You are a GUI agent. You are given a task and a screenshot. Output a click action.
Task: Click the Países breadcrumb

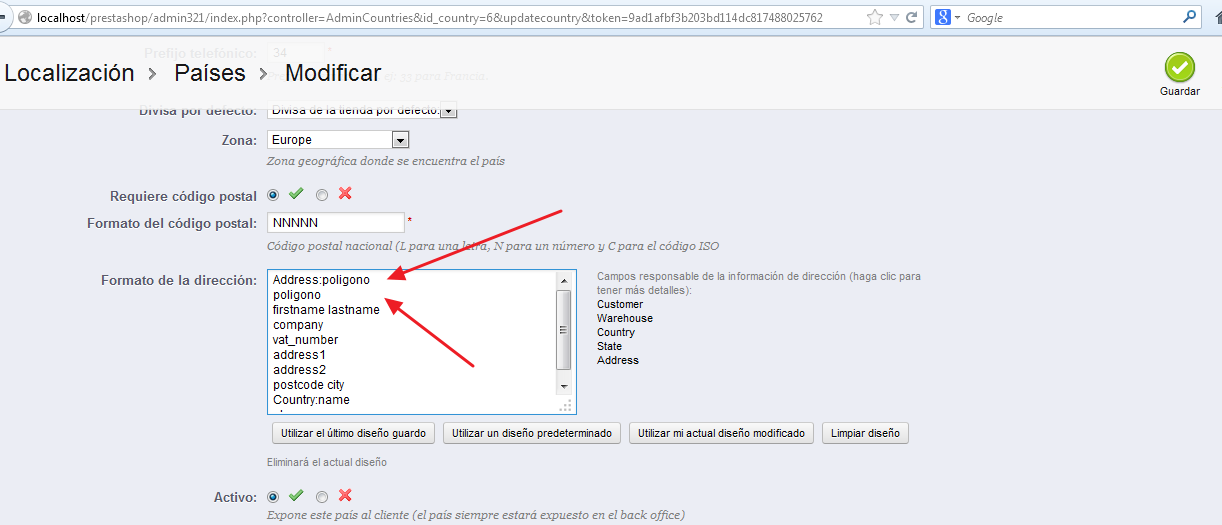210,73
